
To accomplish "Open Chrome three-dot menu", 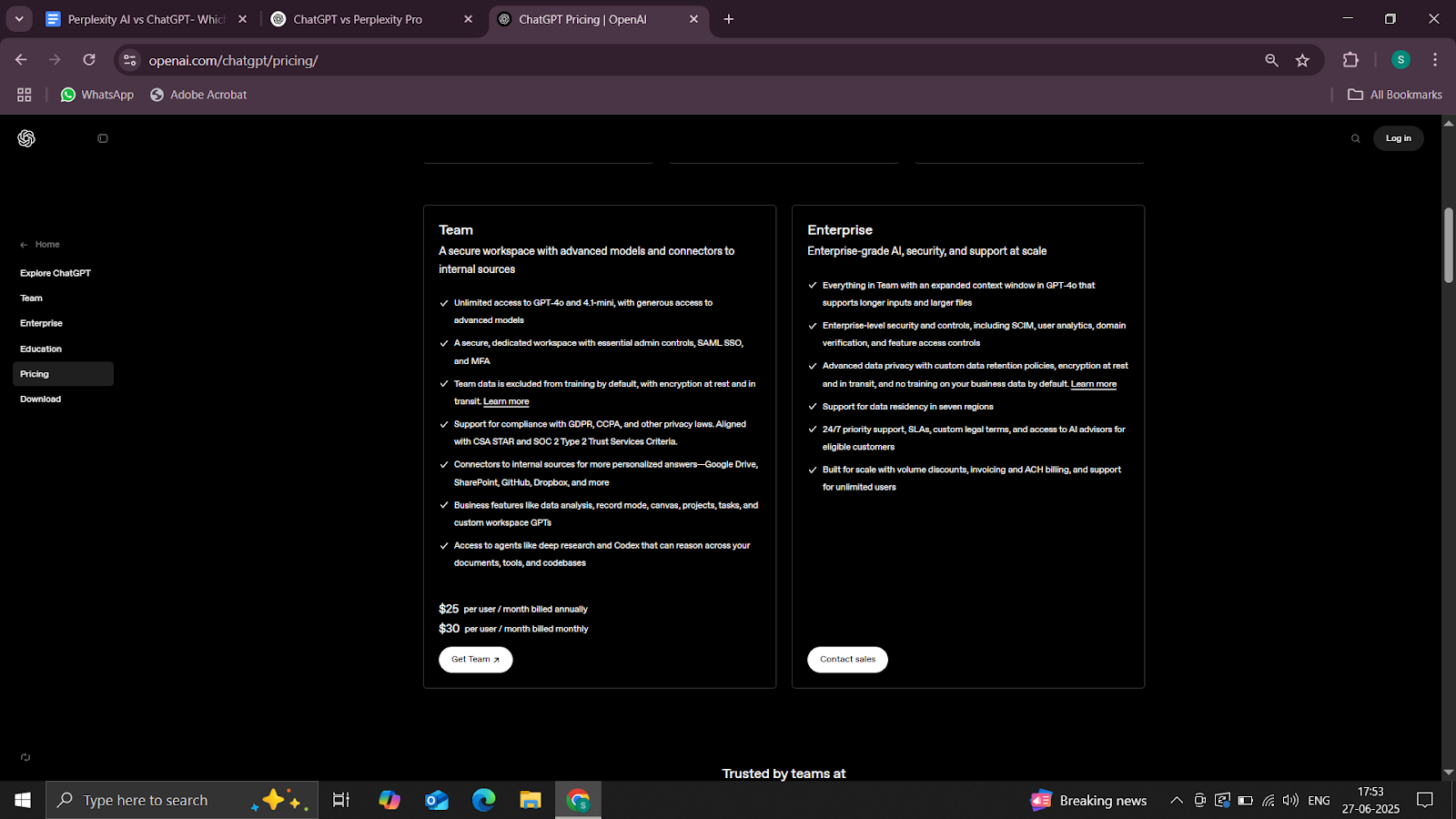I will (1435, 60).
